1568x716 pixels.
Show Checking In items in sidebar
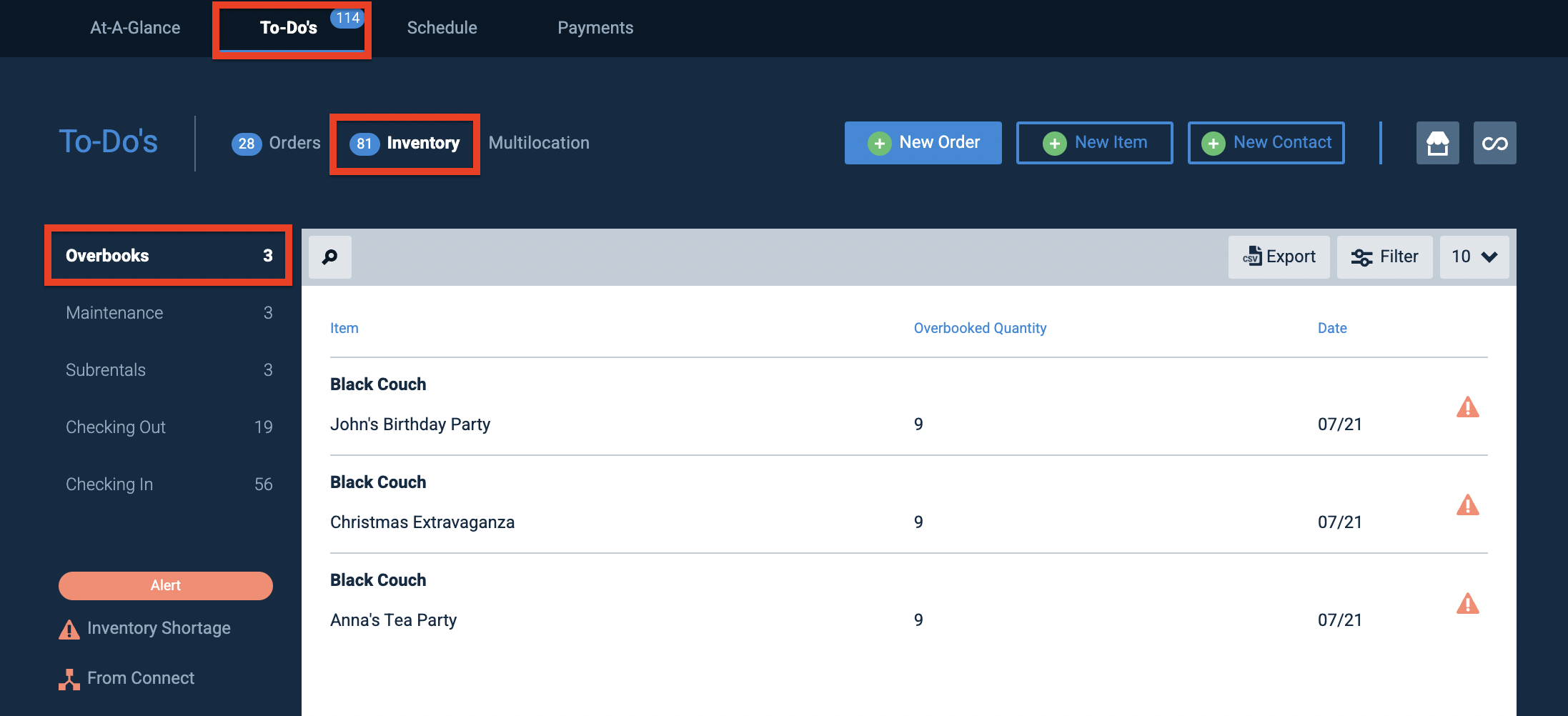pos(169,484)
